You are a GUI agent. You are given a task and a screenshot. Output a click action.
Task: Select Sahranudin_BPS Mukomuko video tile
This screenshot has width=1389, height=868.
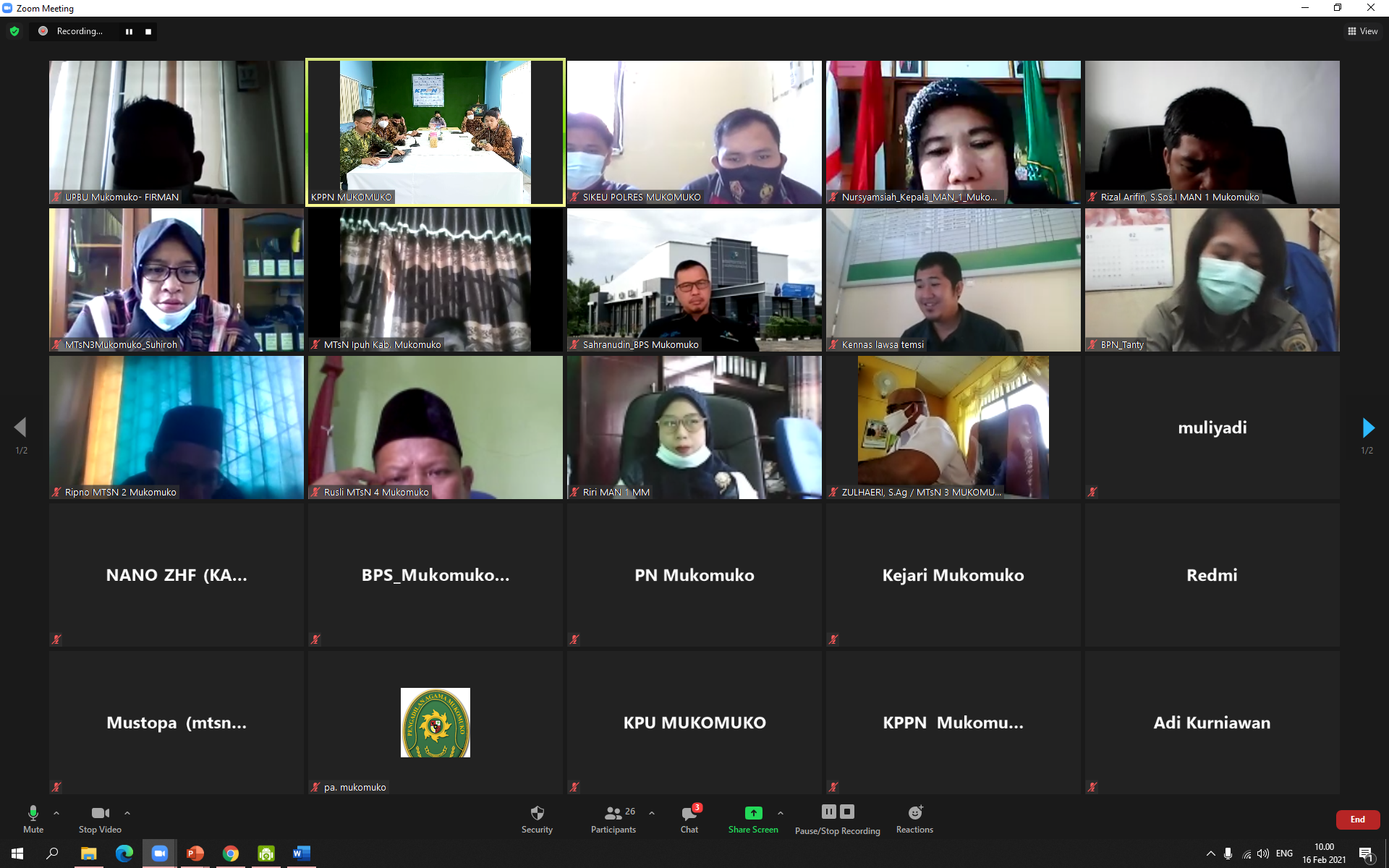pyautogui.click(x=694, y=280)
